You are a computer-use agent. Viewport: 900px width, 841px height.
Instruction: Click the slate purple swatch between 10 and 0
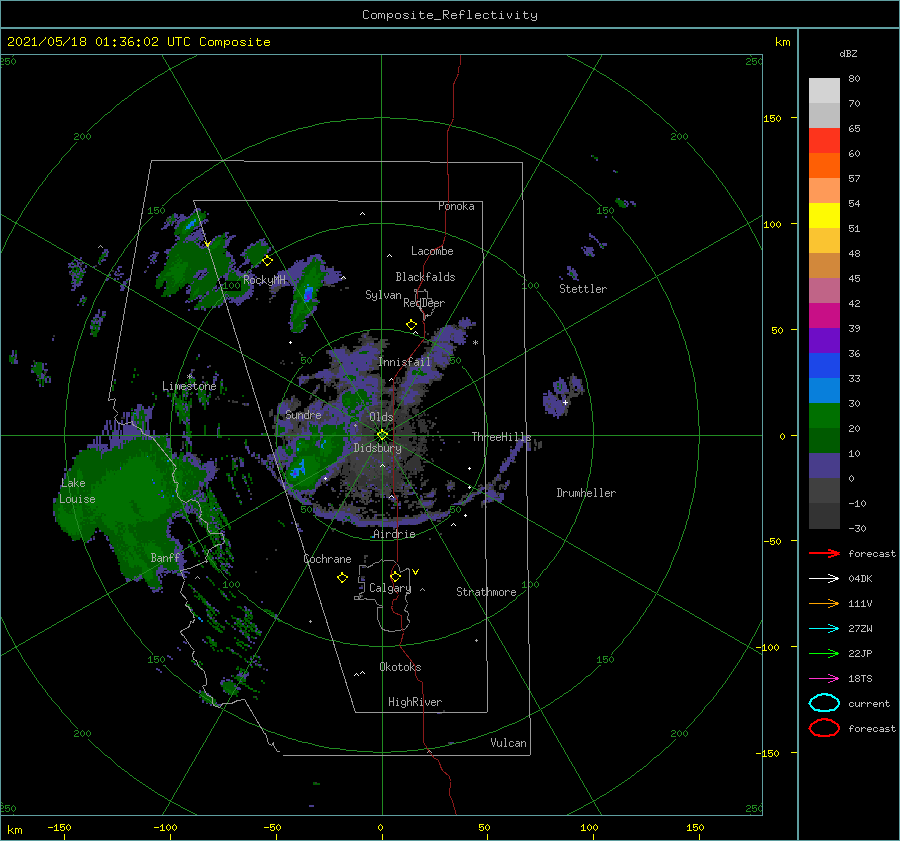(x=824, y=466)
